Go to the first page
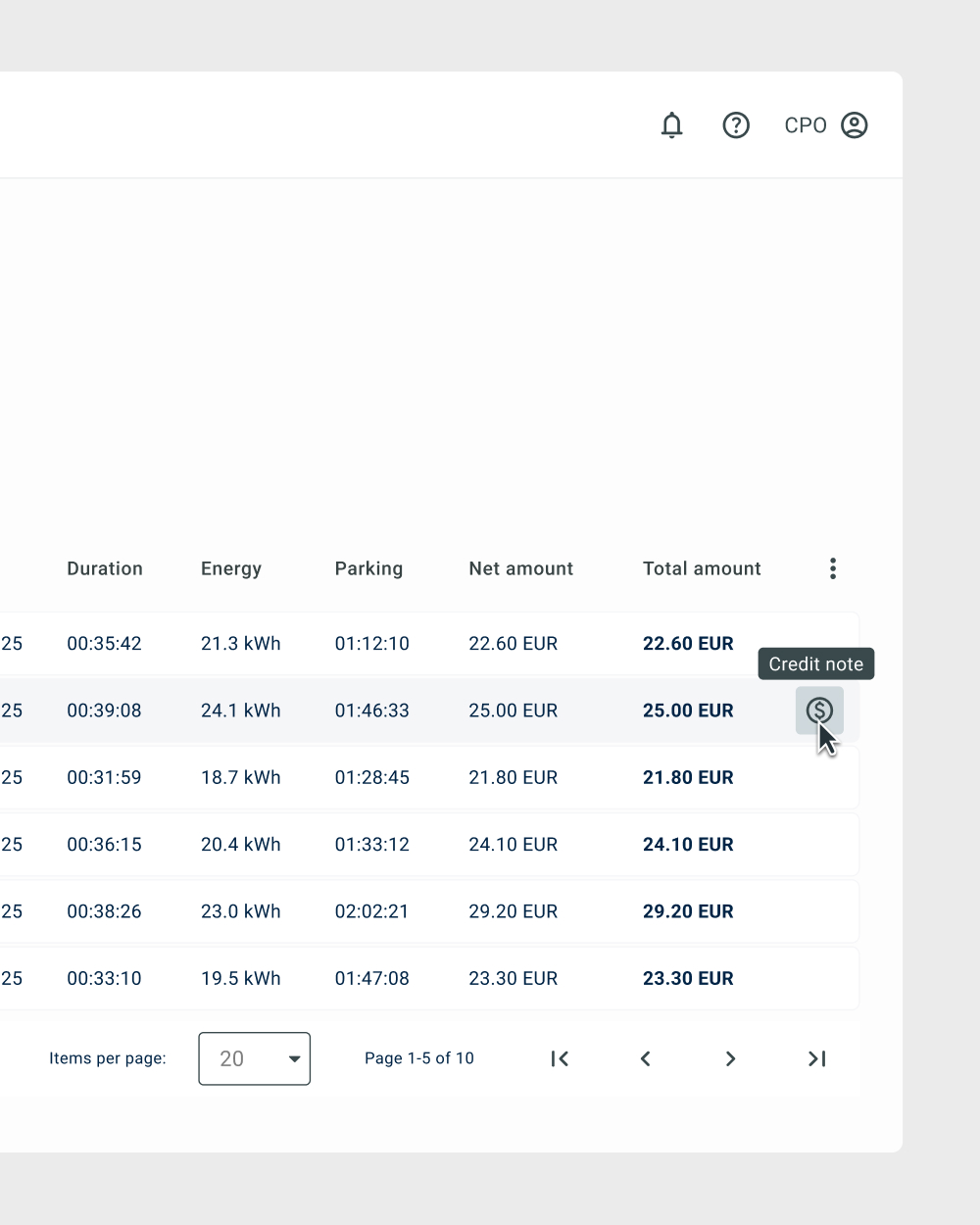Image resolution: width=980 pixels, height=1225 pixels. (x=560, y=1058)
